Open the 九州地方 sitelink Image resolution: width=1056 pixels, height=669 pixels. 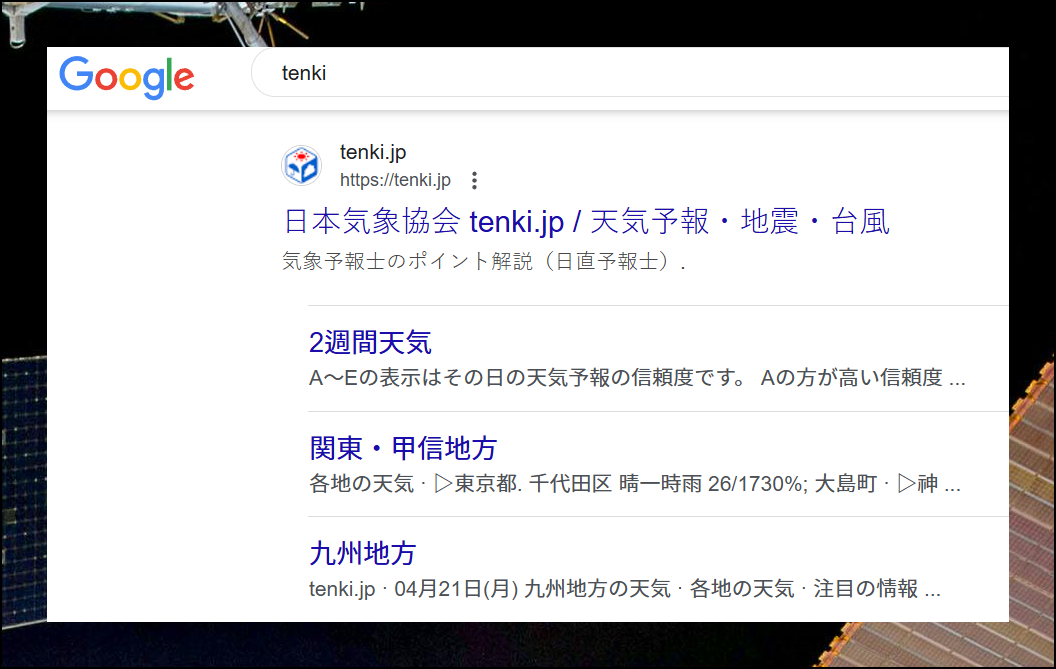click(x=362, y=553)
